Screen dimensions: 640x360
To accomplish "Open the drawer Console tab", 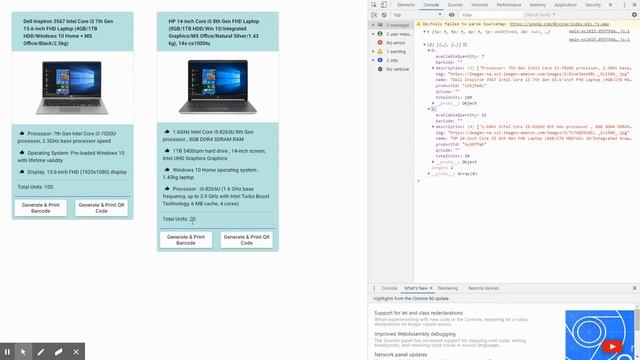I will click(389, 288).
